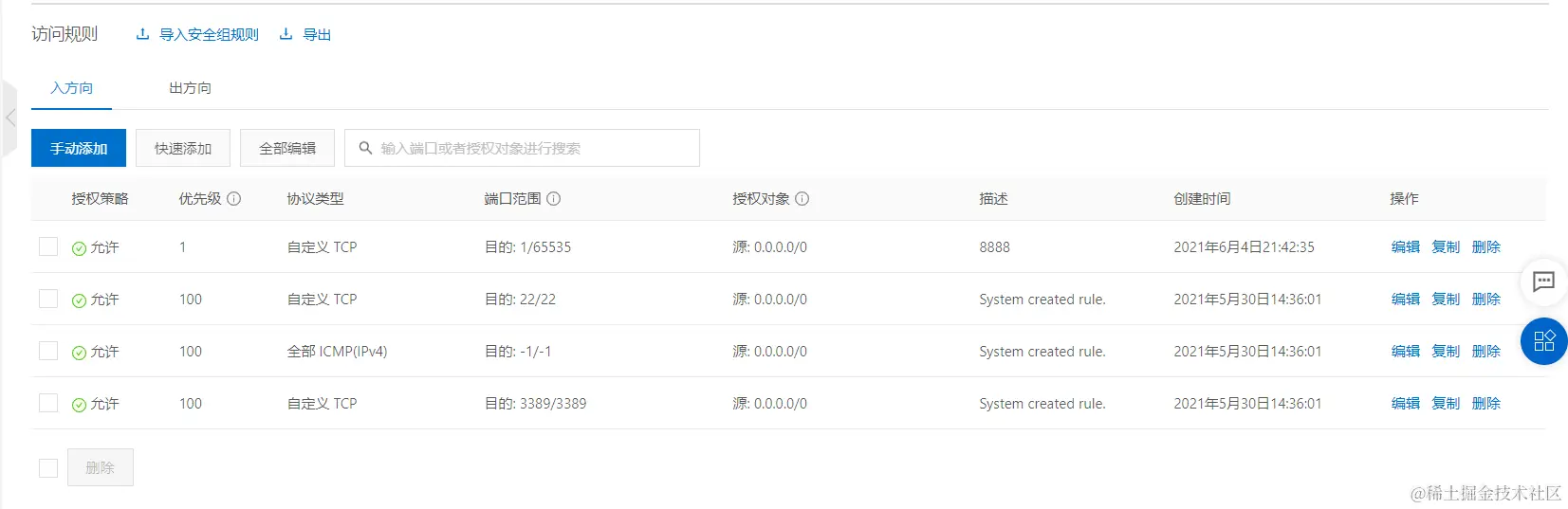The height and width of the screenshot is (509, 1568).
Task: Click the port range cell 目的: 3389/3389
Action: click(536, 403)
